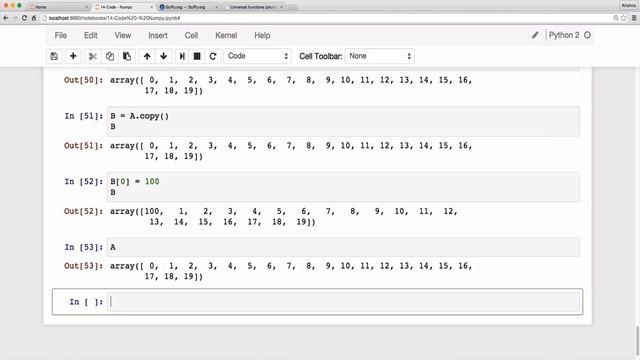Open the Kernel menu
The height and width of the screenshot is (360, 640).
[x=226, y=36]
